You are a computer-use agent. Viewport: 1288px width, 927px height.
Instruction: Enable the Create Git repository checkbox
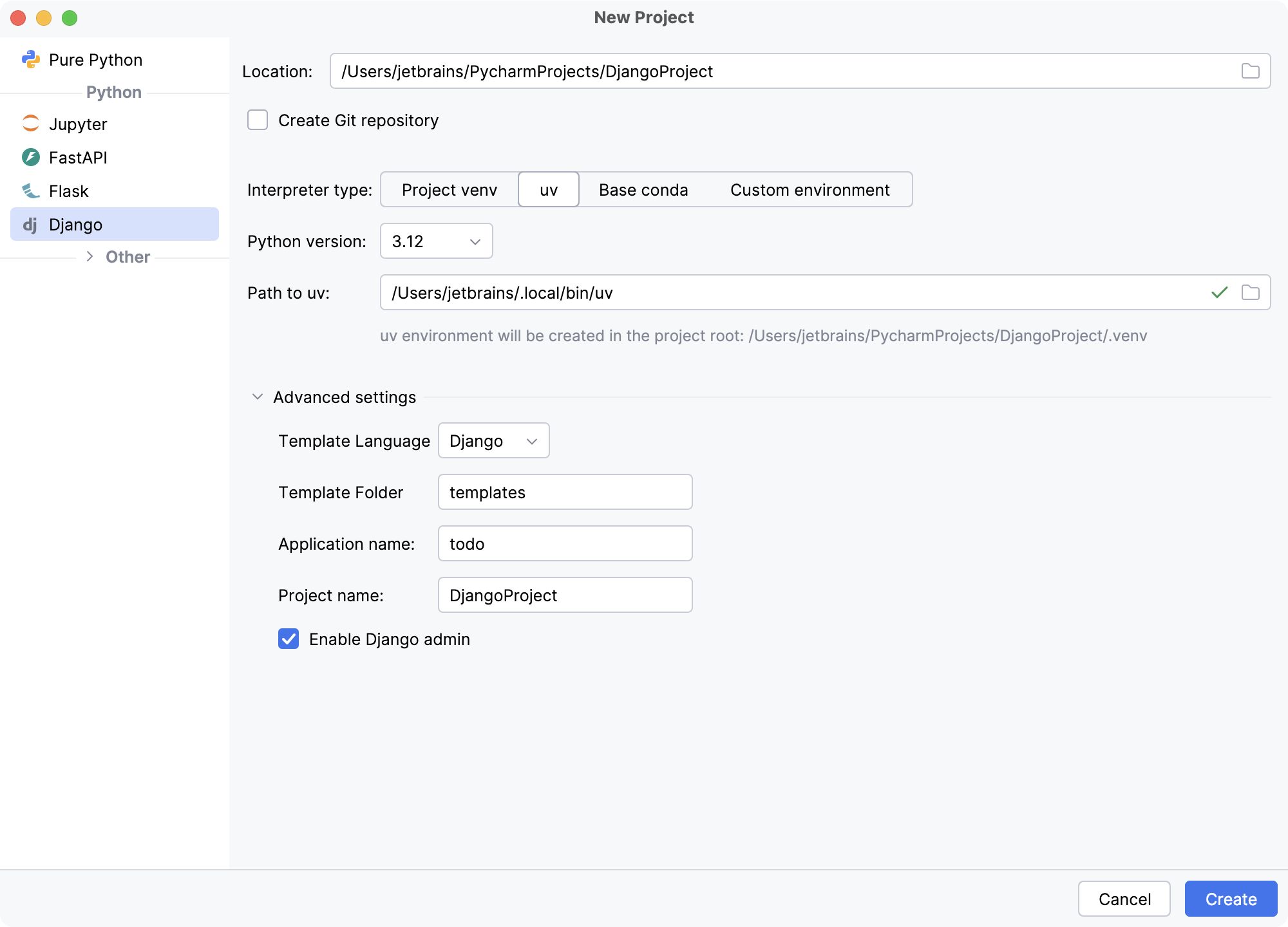coord(257,120)
